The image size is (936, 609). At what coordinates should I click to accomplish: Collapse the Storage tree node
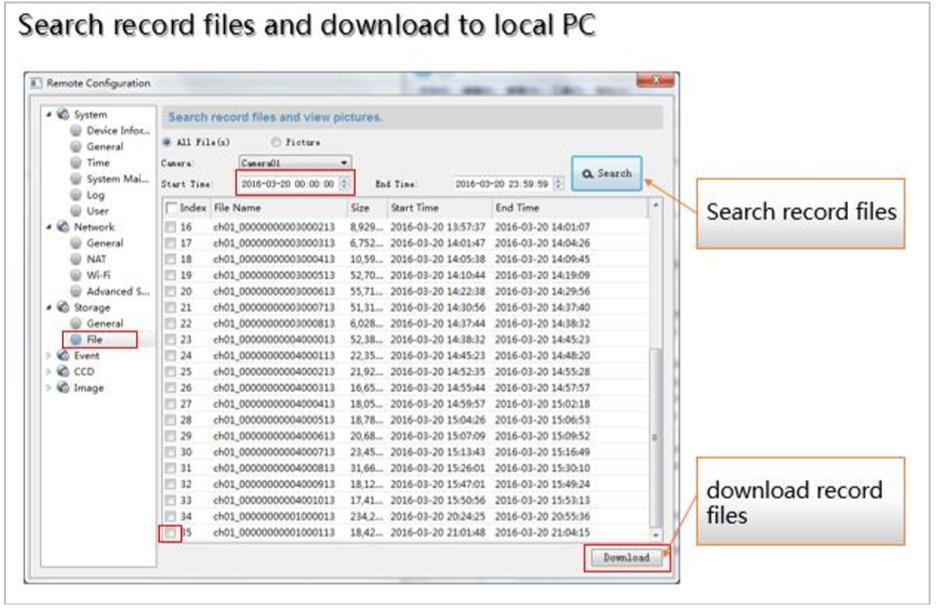(x=49, y=307)
